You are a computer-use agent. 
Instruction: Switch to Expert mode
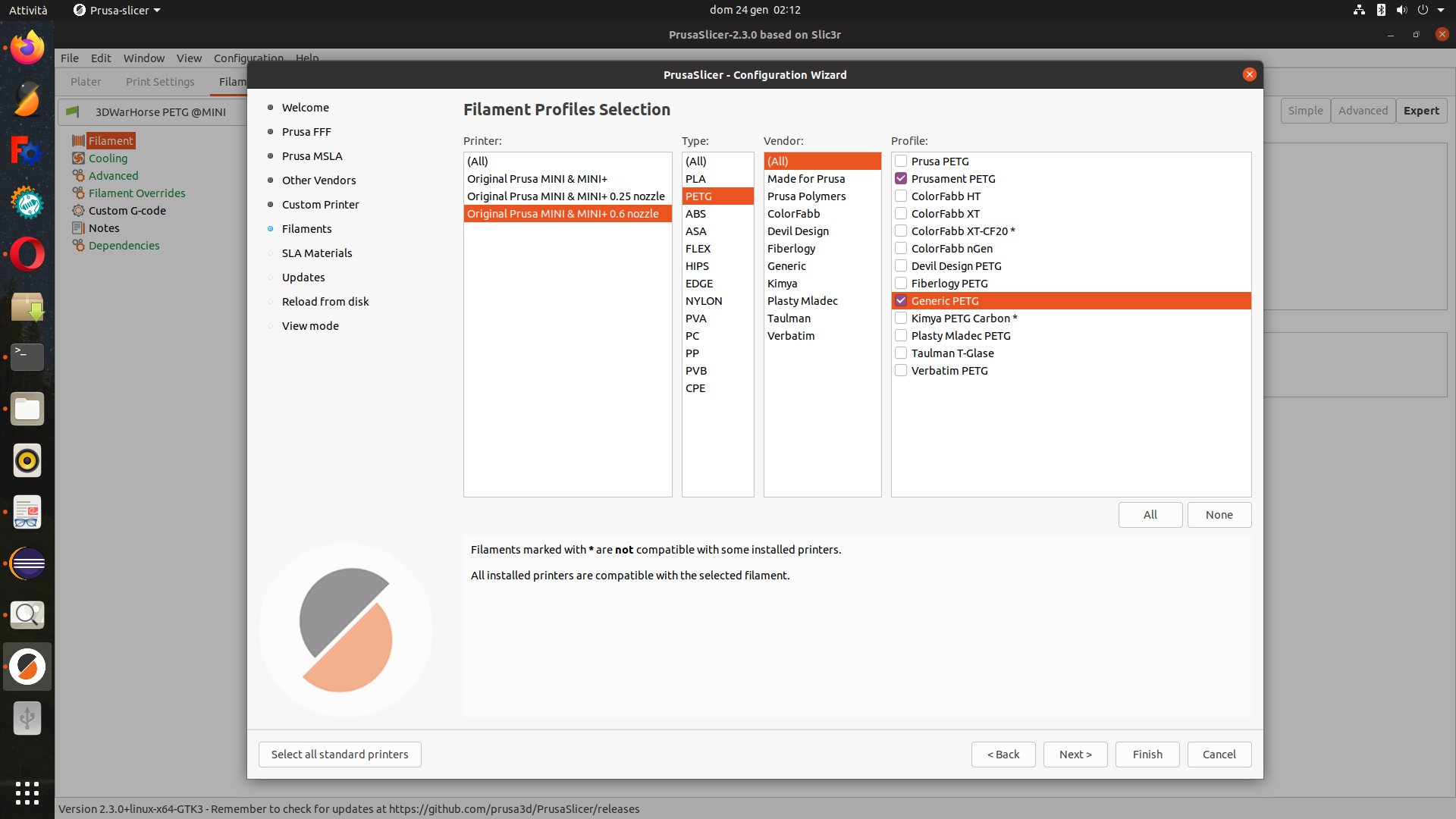(1421, 111)
